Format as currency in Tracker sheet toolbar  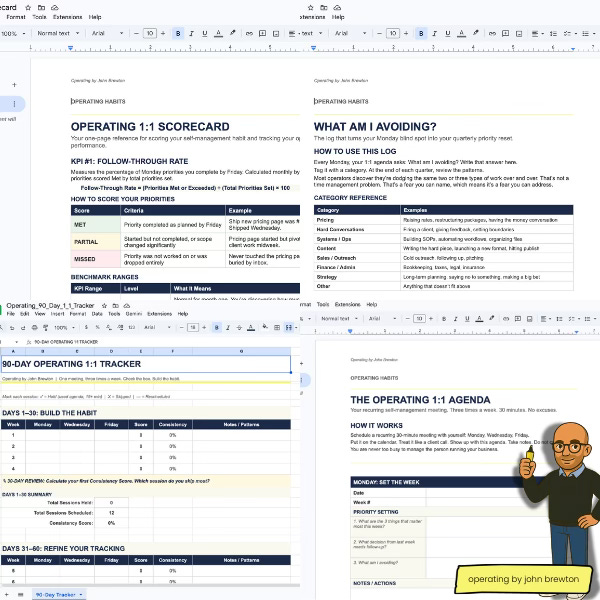click(86, 328)
